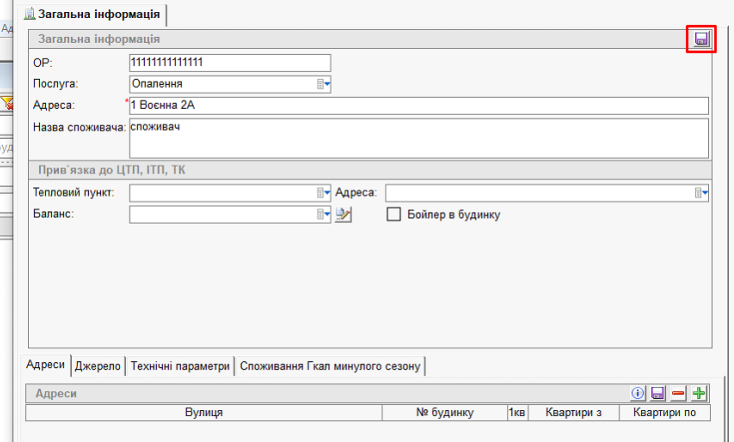Viewport: 734px width, 442px height.
Task: Expand the Тепловий пункт dropdown
Action: tap(324, 193)
